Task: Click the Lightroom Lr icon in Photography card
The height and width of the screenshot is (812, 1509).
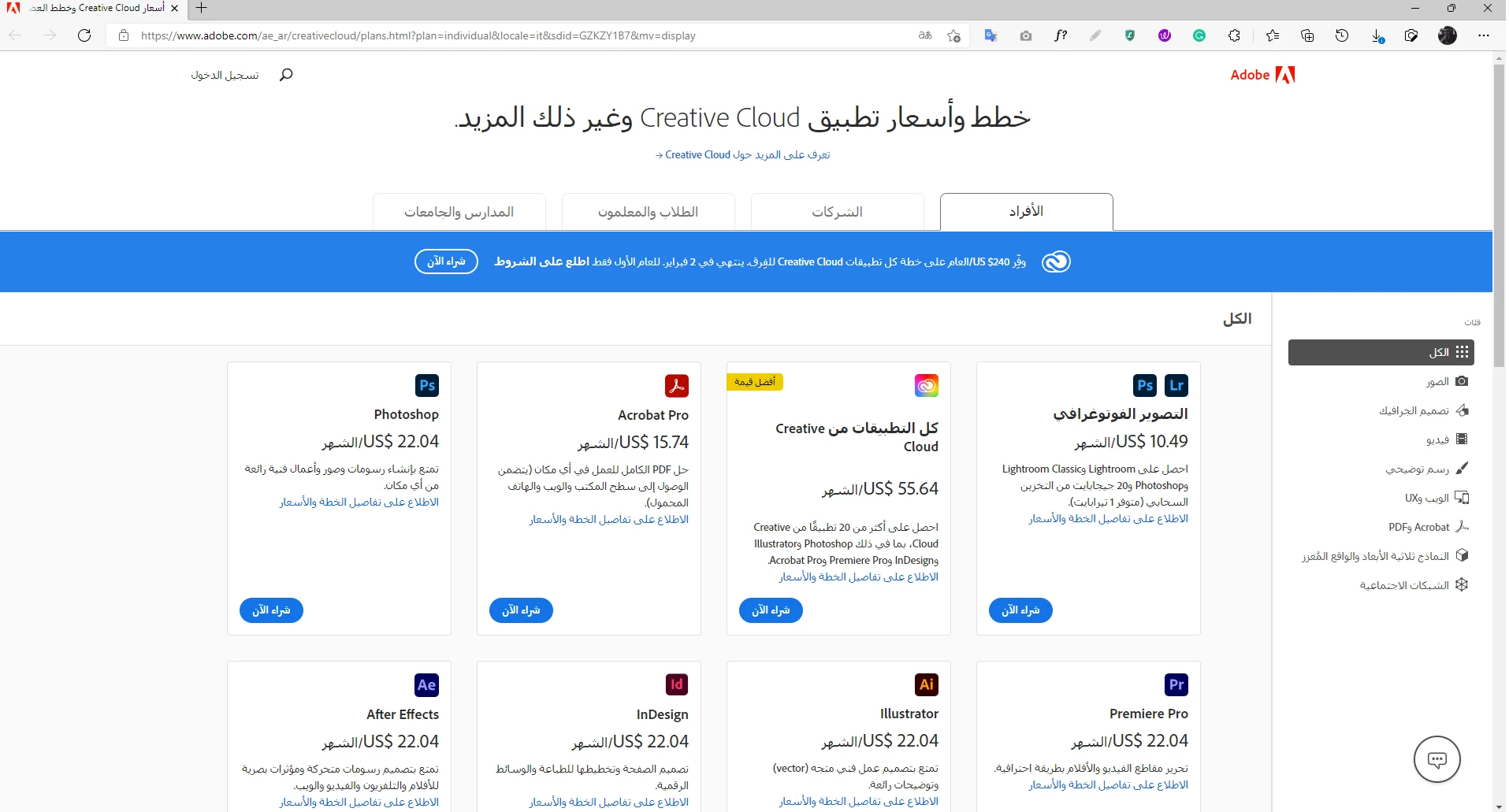Action: click(x=1176, y=386)
